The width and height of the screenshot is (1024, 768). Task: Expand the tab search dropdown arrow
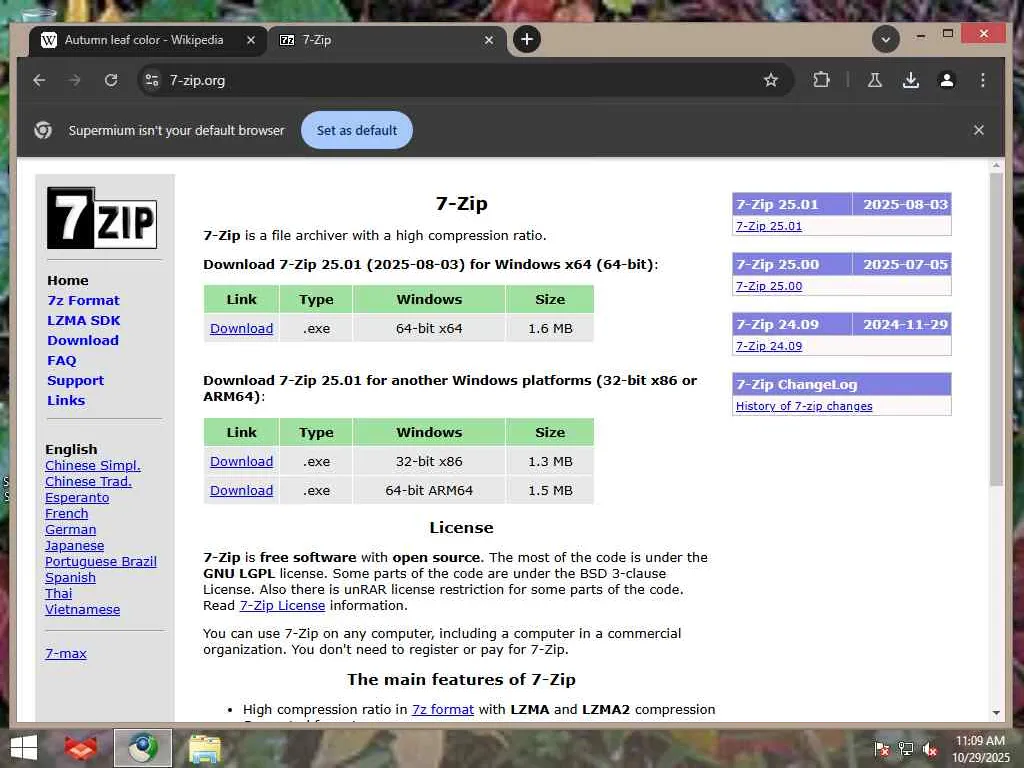click(x=886, y=39)
